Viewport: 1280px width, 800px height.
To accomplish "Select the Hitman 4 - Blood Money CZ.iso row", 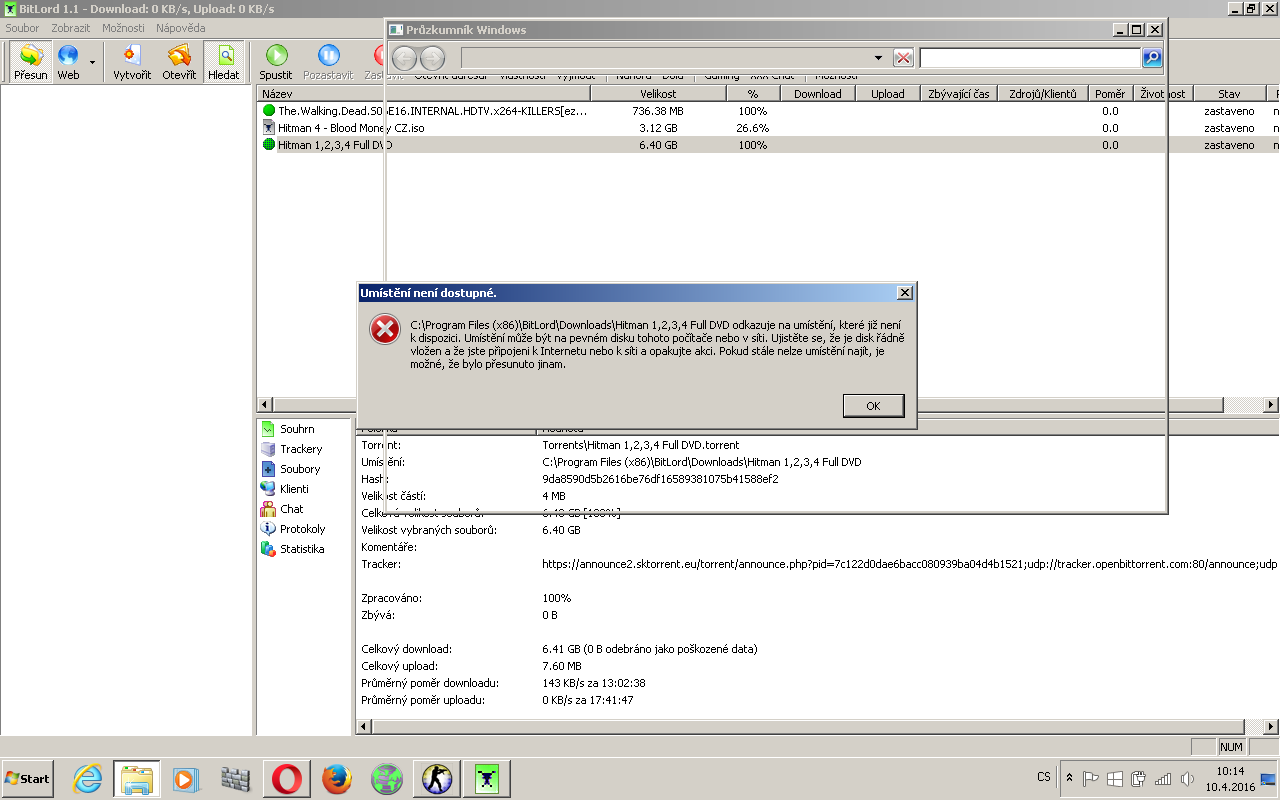I will [768, 128].
